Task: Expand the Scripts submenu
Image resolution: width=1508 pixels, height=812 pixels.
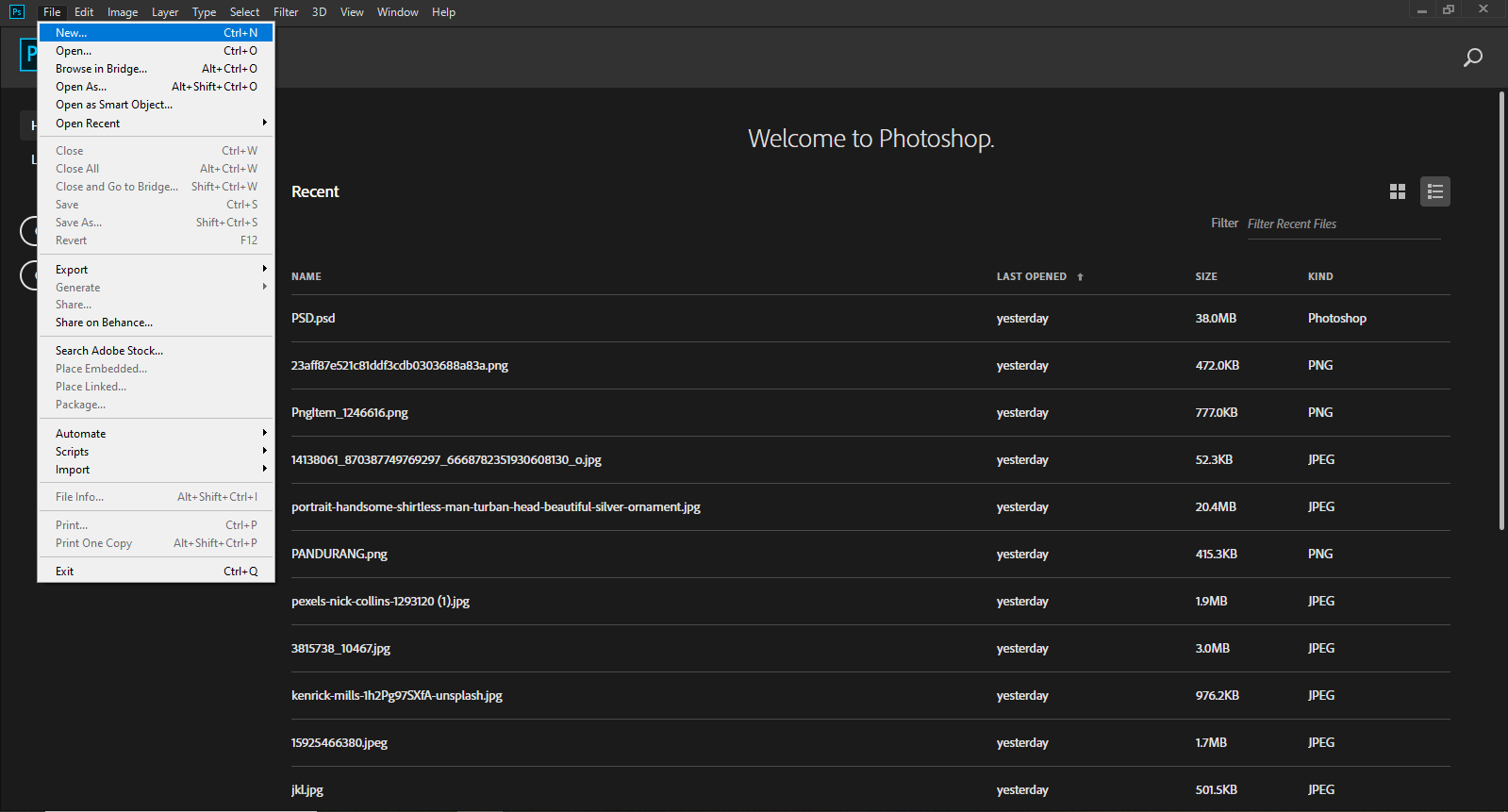Action: [156, 452]
